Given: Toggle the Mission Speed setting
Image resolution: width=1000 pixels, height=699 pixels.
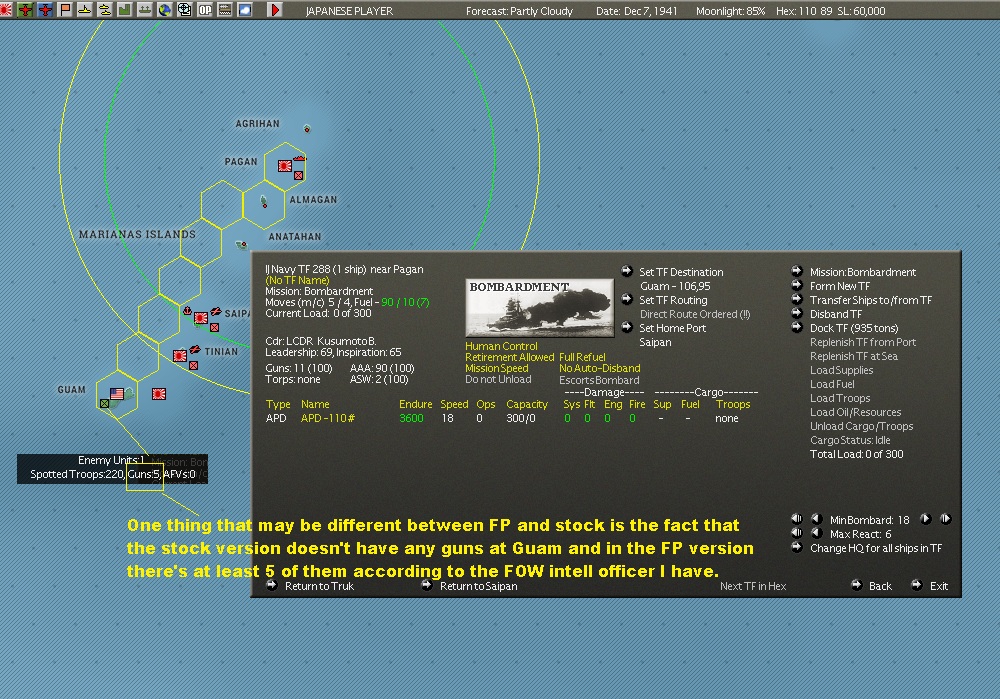Looking at the screenshot, I should point(497,368).
